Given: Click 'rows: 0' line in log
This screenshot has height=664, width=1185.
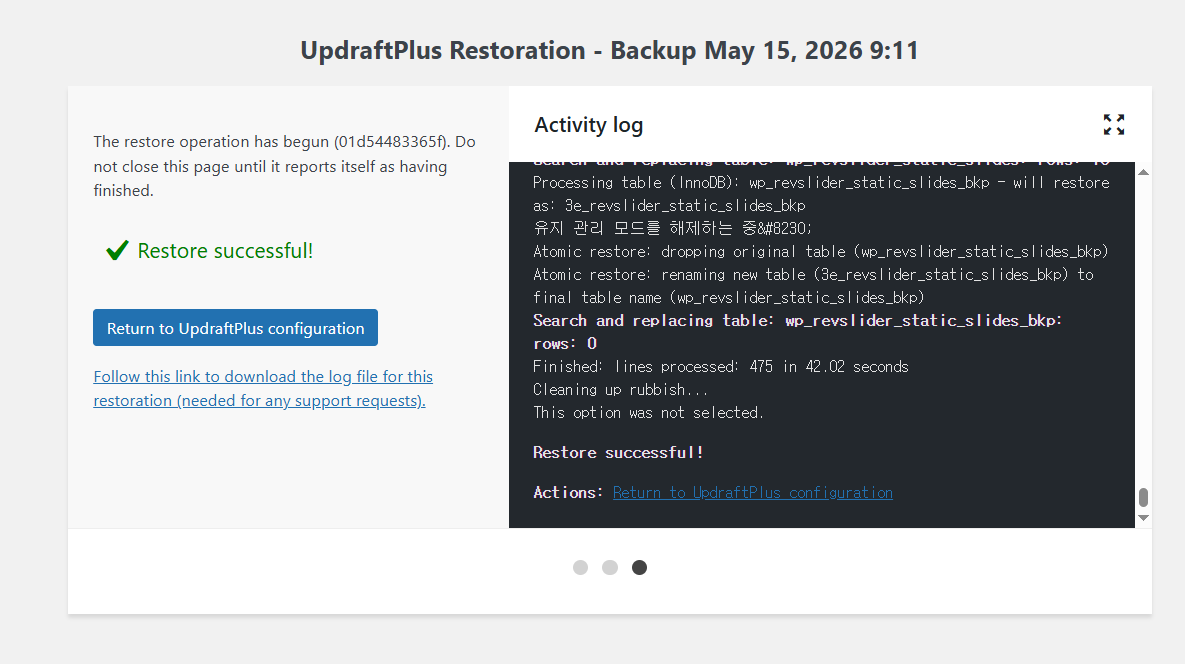Looking at the screenshot, I should click(x=565, y=344).
